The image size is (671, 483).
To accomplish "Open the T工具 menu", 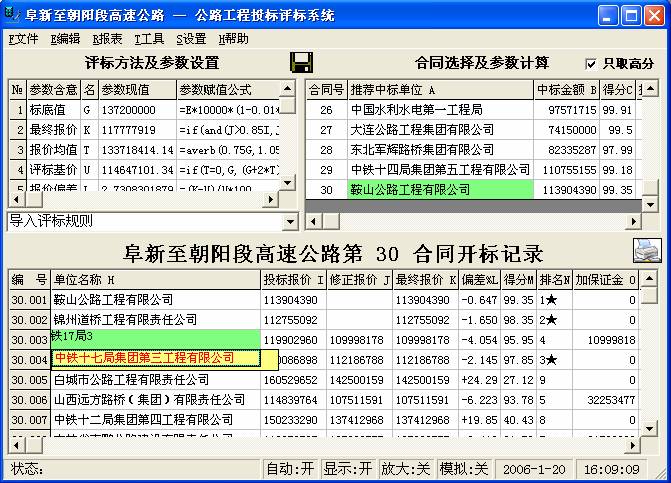I will (x=149, y=39).
